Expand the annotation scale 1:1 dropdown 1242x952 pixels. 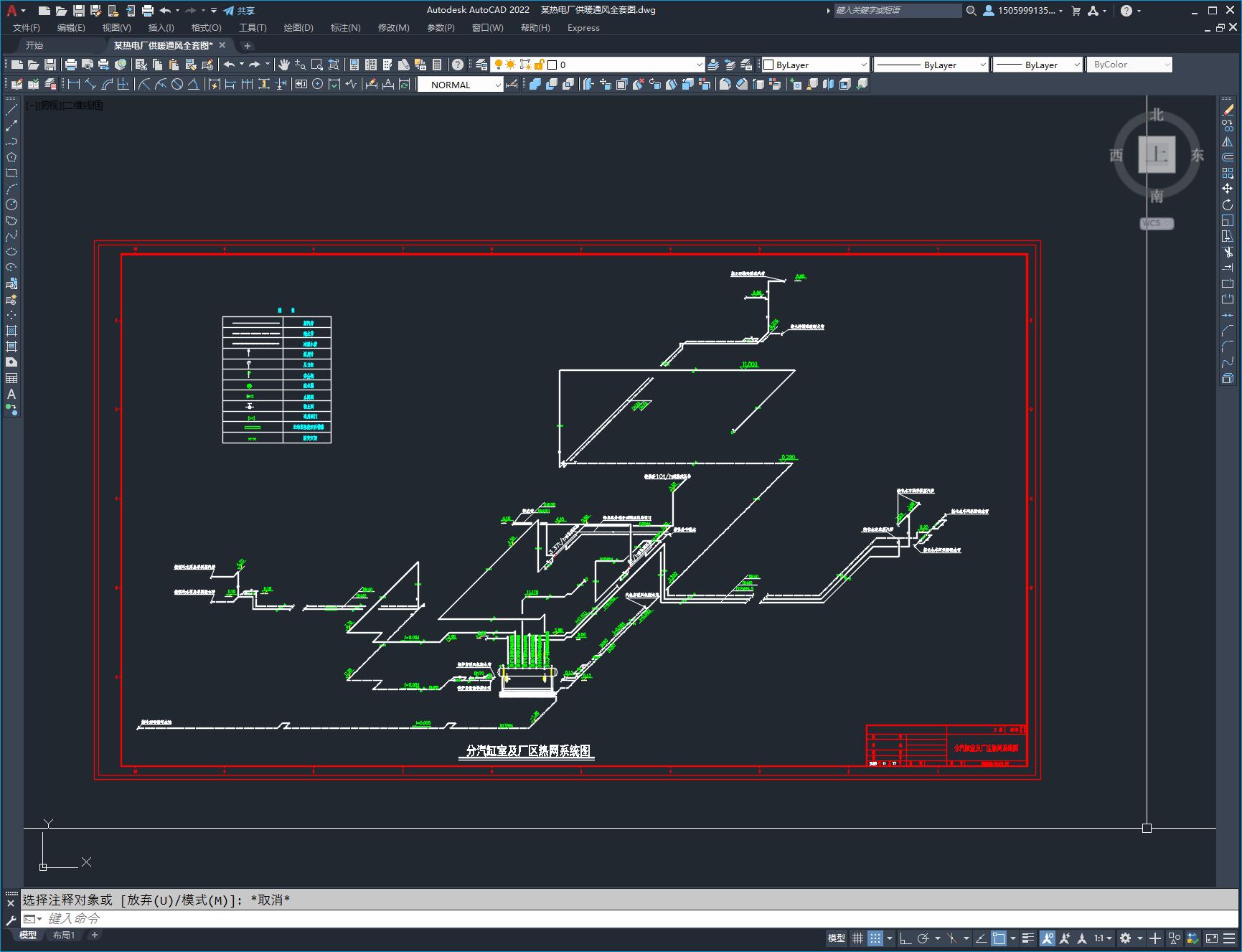[1103, 938]
